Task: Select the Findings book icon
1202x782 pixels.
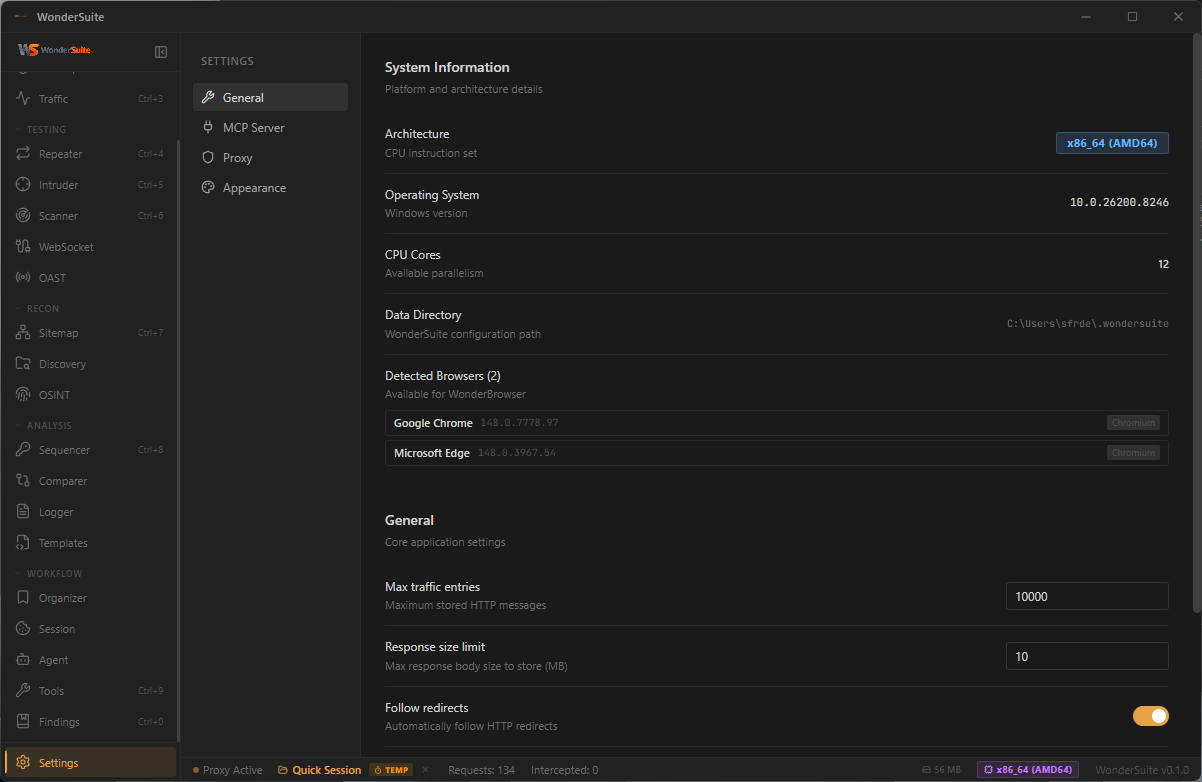Action: [23, 722]
